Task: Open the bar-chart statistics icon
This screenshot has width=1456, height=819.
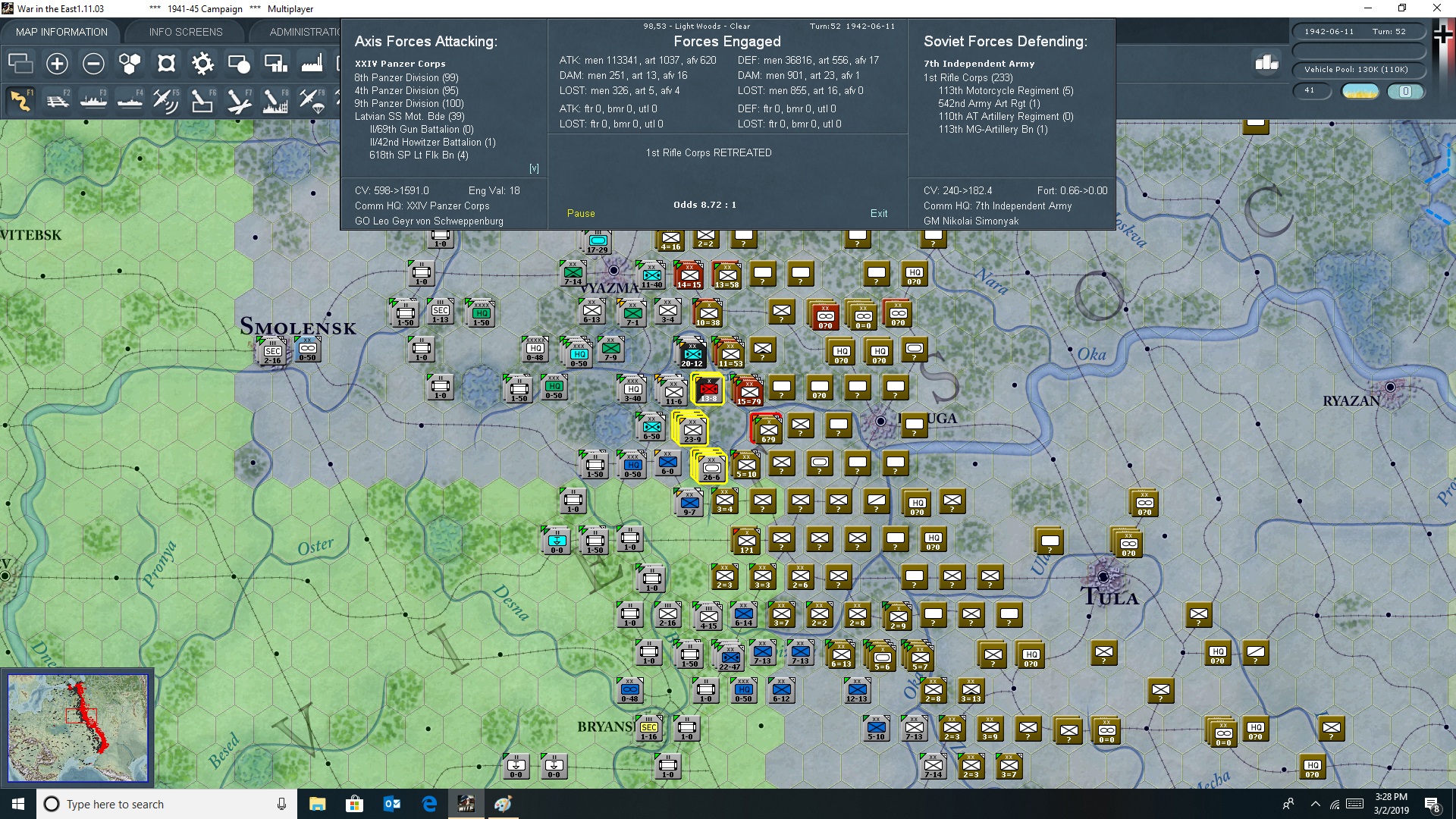Action: click(x=1266, y=63)
